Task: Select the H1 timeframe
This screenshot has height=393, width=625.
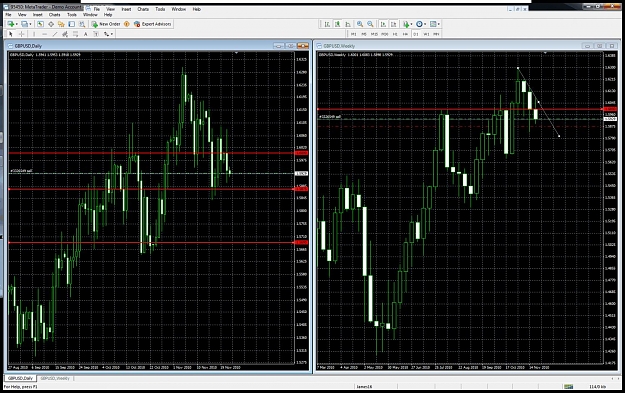Action: tap(395, 34)
